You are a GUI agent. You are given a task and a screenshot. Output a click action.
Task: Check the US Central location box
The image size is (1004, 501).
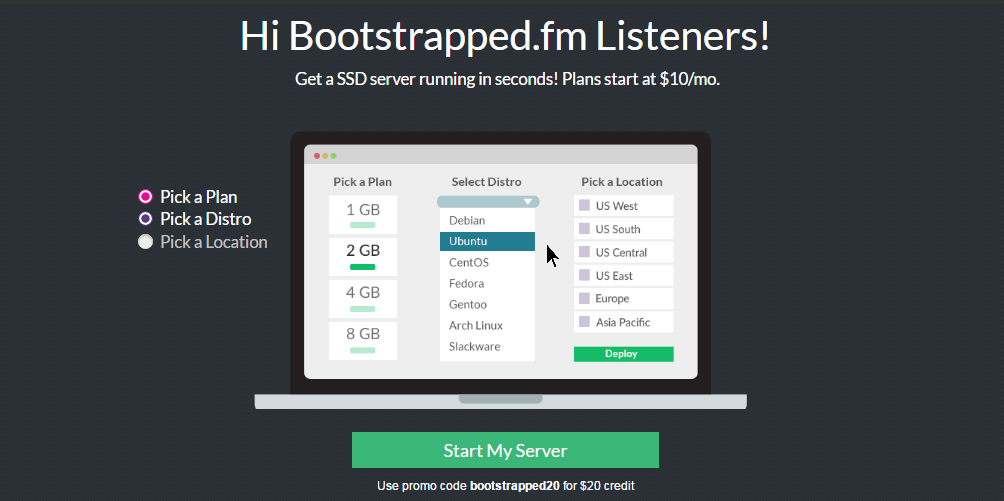(x=584, y=252)
